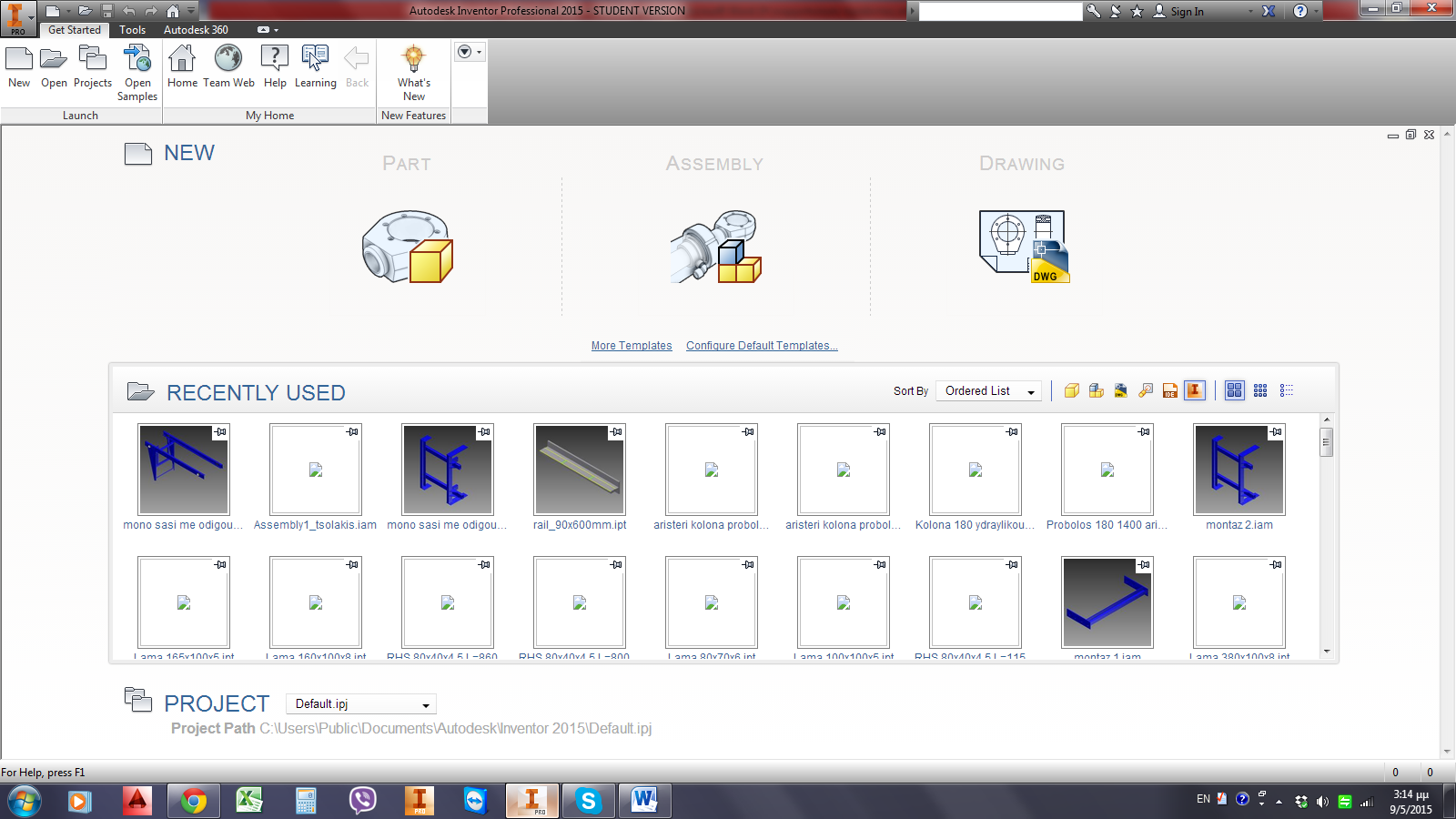1456x819 pixels.
Task: Click the More Templates link
Action: pos(632,346)
